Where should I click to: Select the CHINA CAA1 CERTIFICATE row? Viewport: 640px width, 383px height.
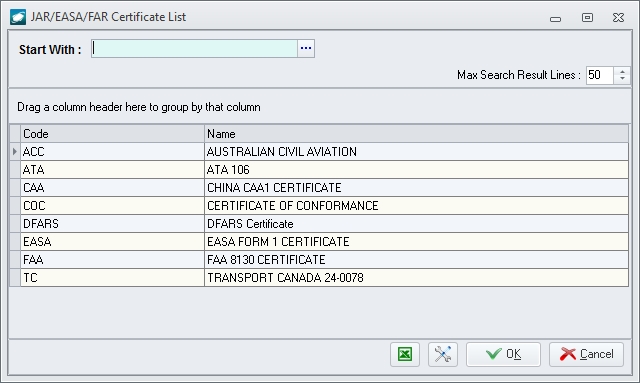click(324, 187)
